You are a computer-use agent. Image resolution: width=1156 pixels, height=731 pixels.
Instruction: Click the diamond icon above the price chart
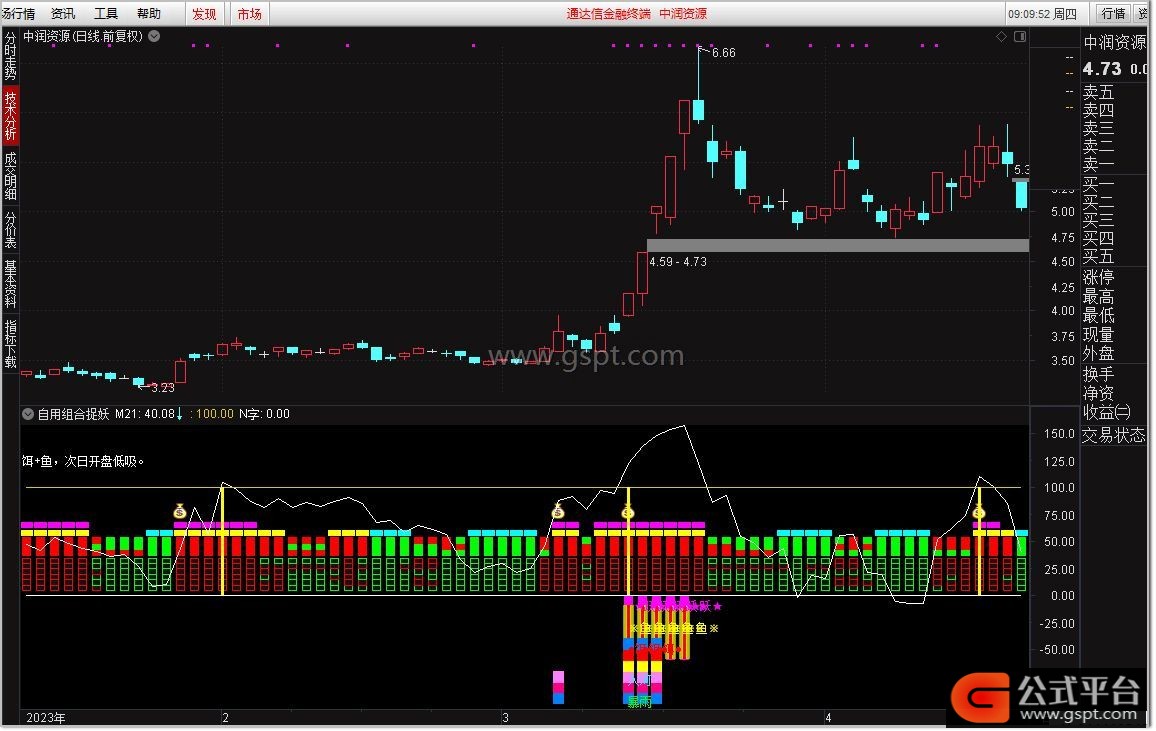(1001, 36)
